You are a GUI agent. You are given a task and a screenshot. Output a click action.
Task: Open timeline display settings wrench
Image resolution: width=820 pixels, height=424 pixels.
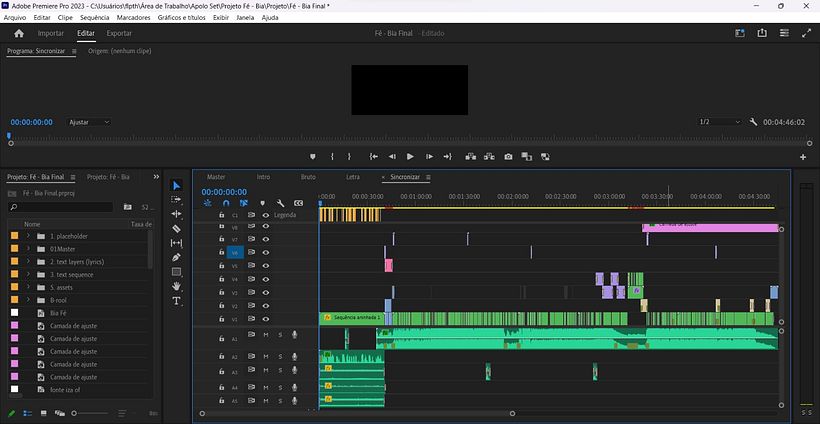(x=280, y=203)
